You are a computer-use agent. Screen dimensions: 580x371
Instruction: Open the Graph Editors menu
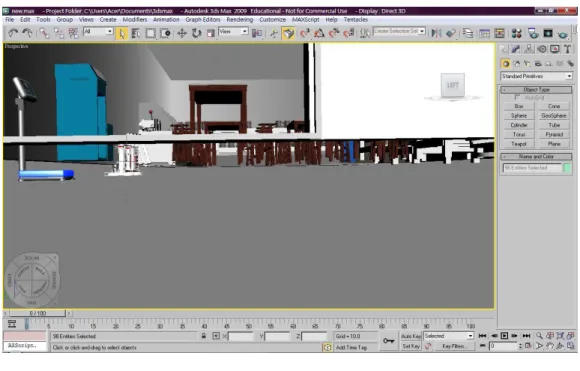point(203,20)
